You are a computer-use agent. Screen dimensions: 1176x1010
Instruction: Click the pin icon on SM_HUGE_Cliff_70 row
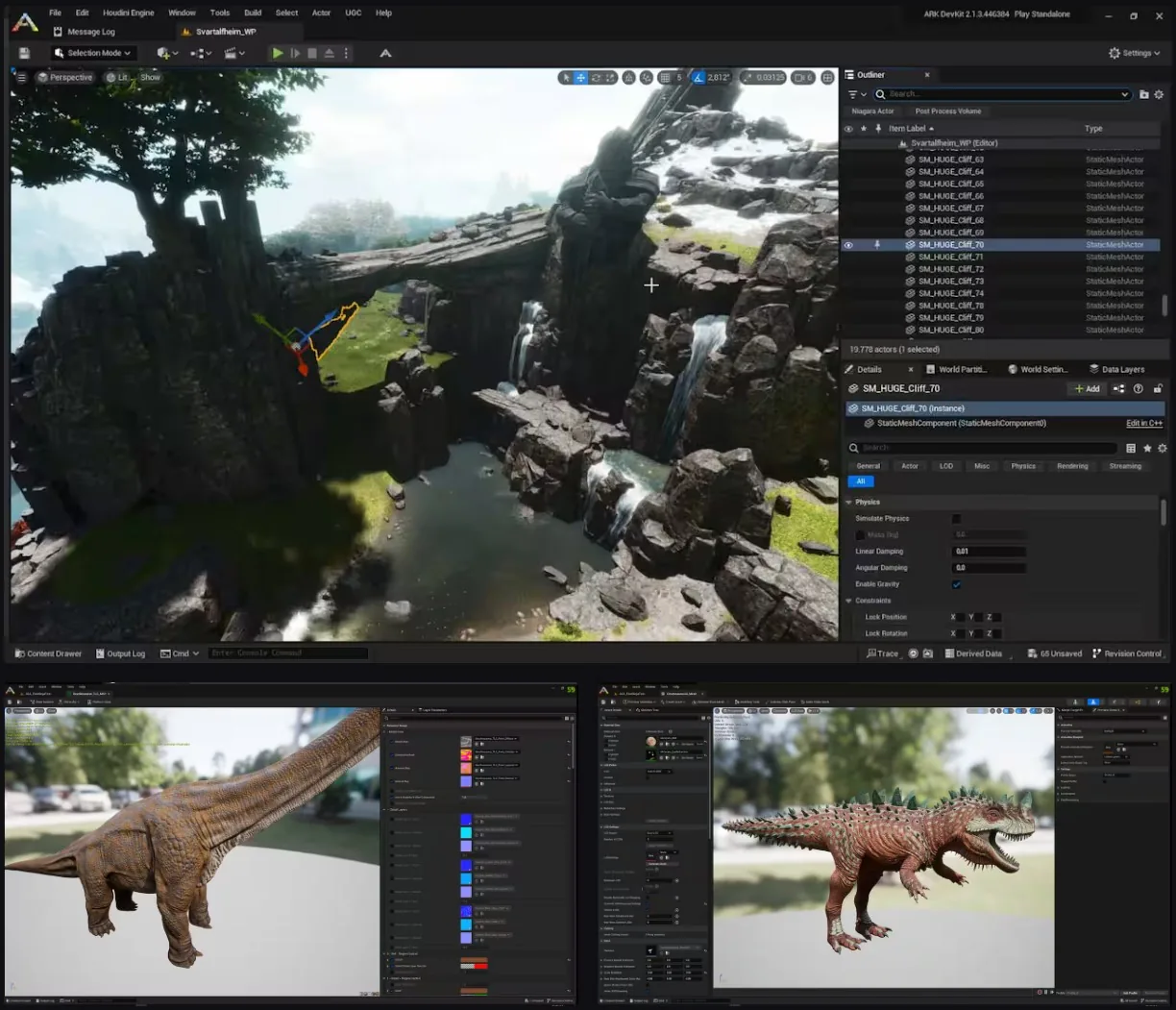click(877, 245)
